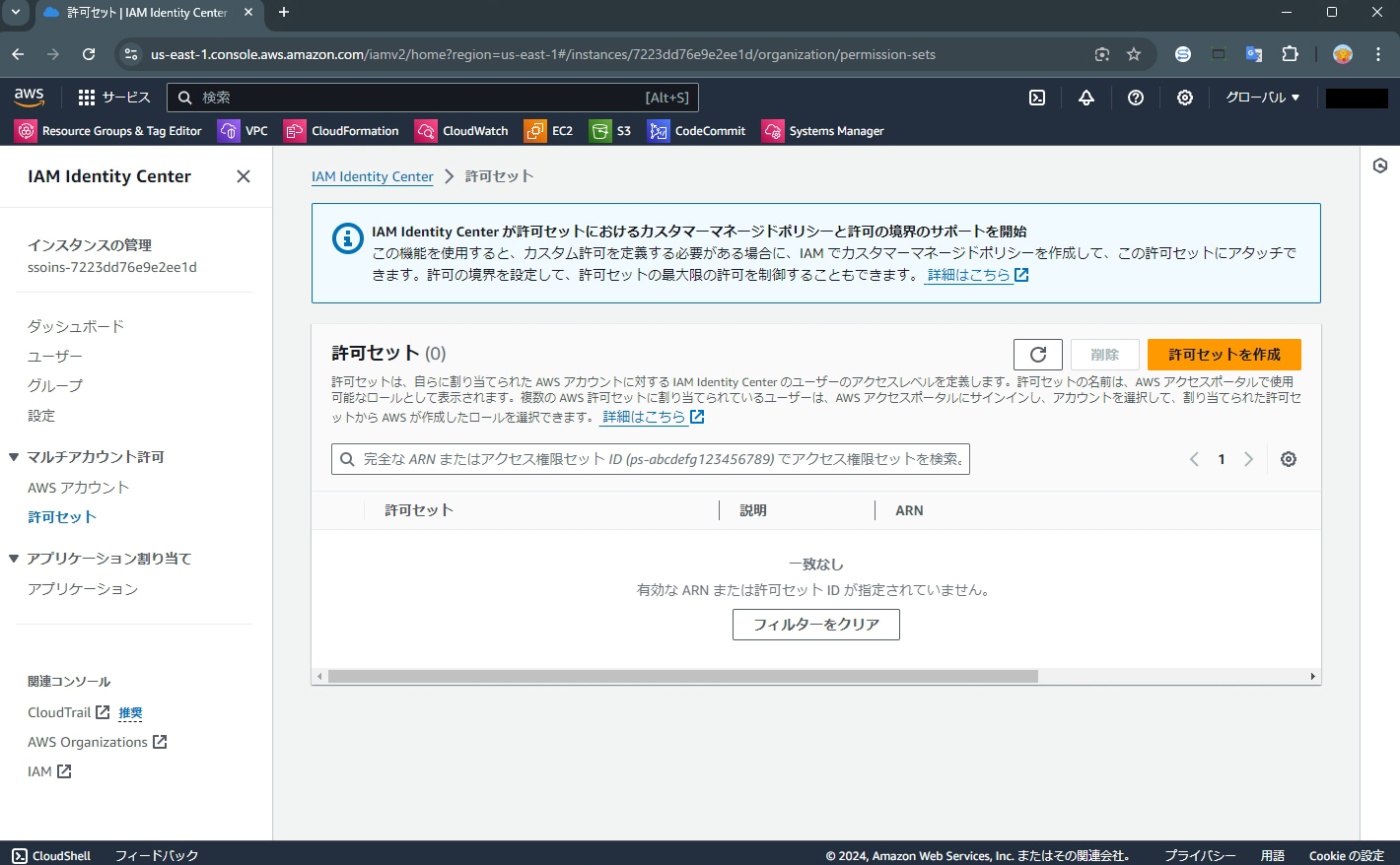This screenshot has width=1400, height=865.
Task: Open the EC2 favorite shortcut
Action: pyautogui.click(x=549, y=130)
